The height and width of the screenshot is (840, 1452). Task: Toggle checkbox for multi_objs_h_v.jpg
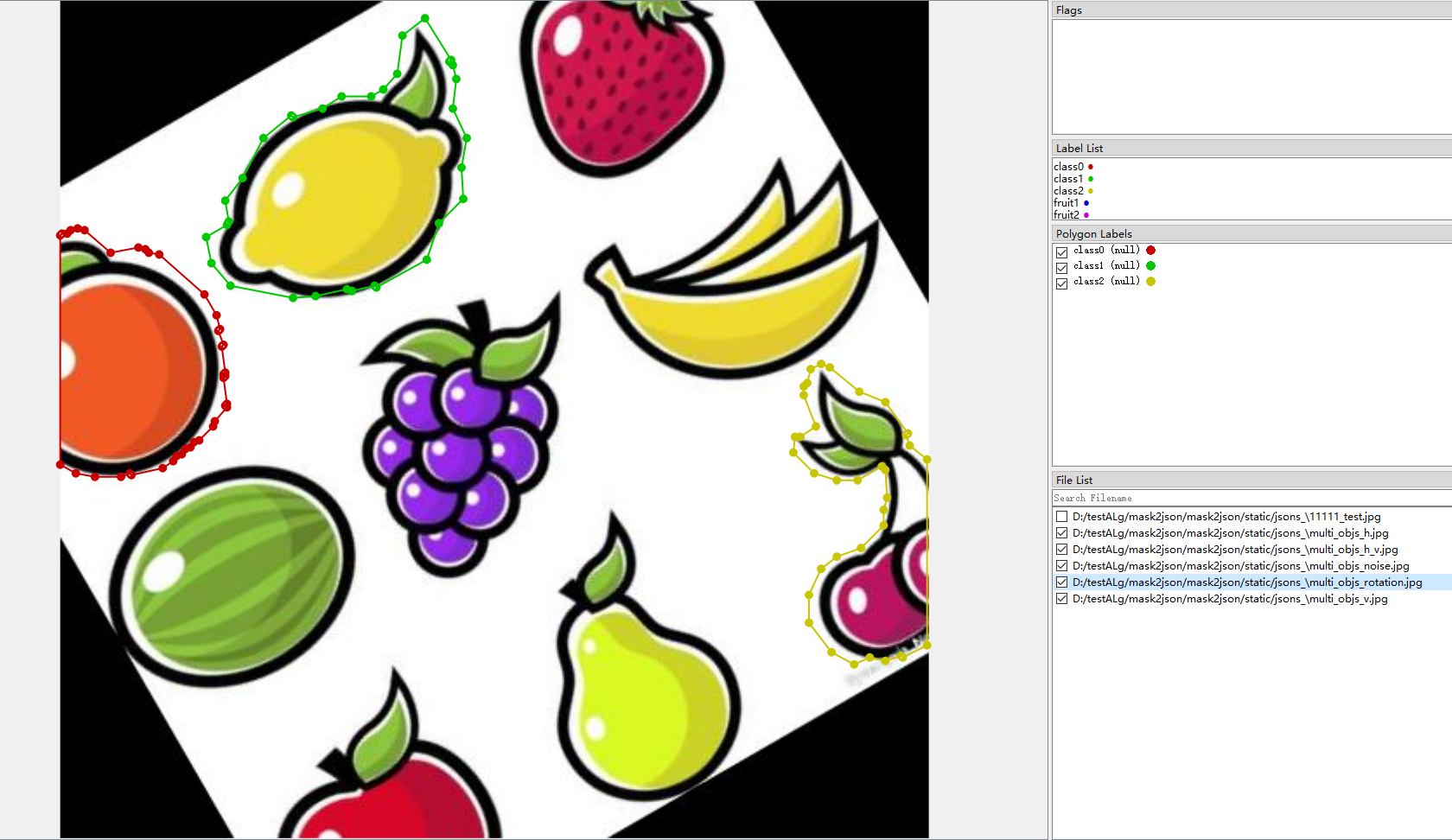1061,550
